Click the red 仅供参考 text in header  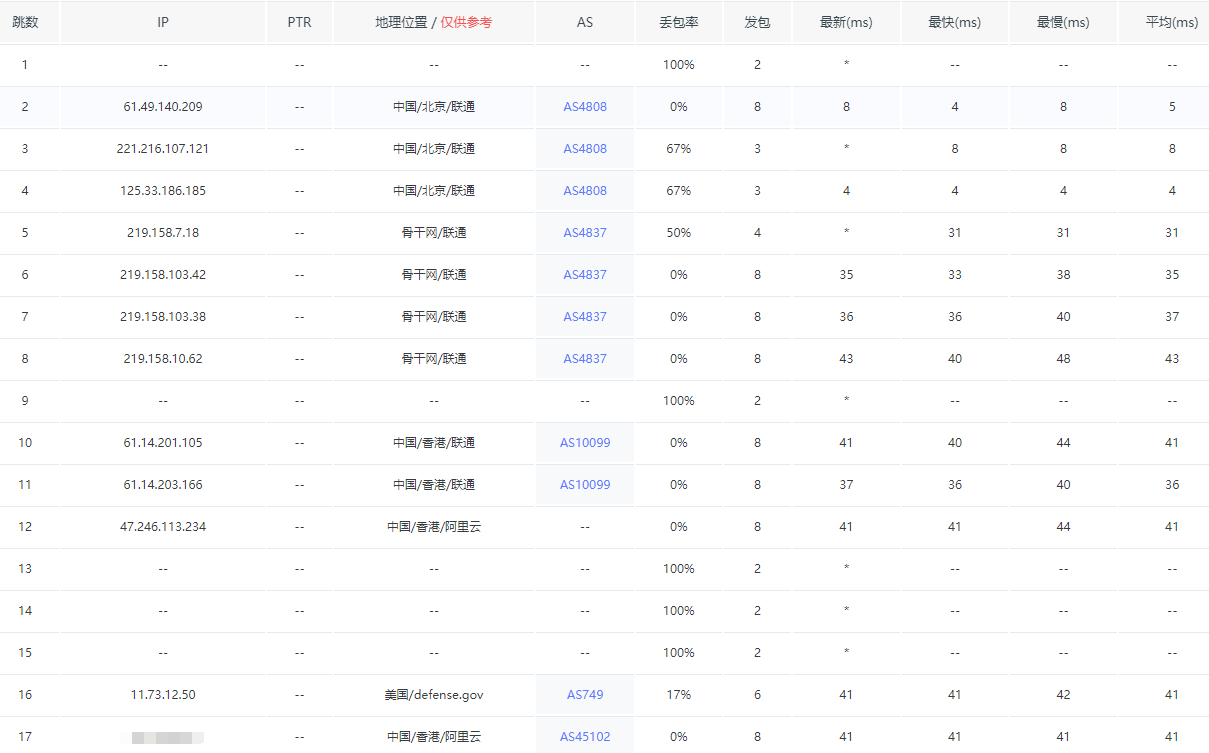tap(466, 22)
